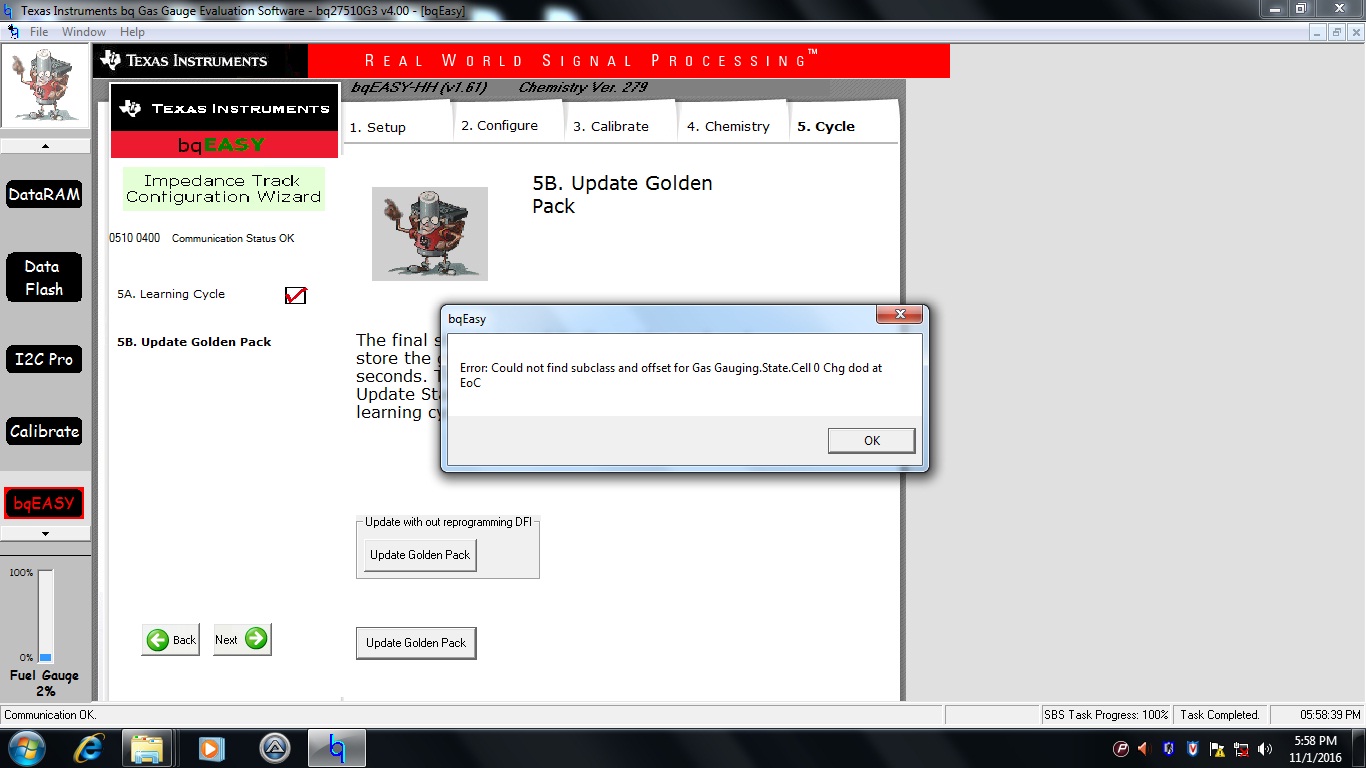Click the white volume speaker tray icon
The image size is (1366, 768).
(1265, 749)
